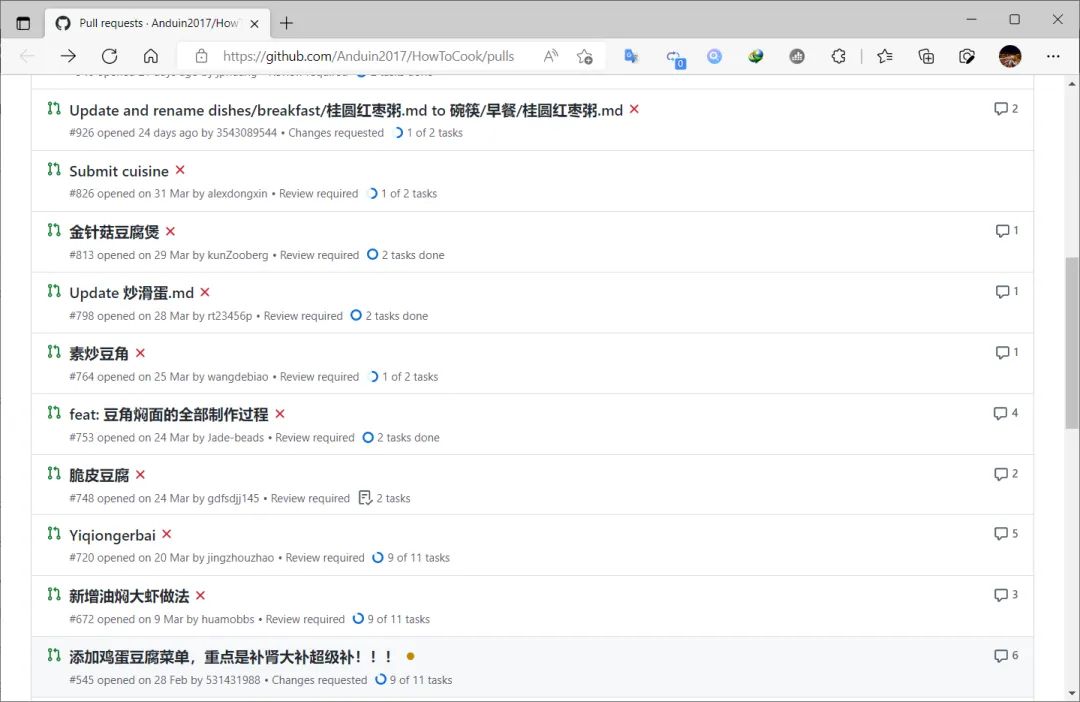1080x702 pixels.
Task: Open pull request 桂圆红枣粥.md rename title
Action: pos(346,110)
